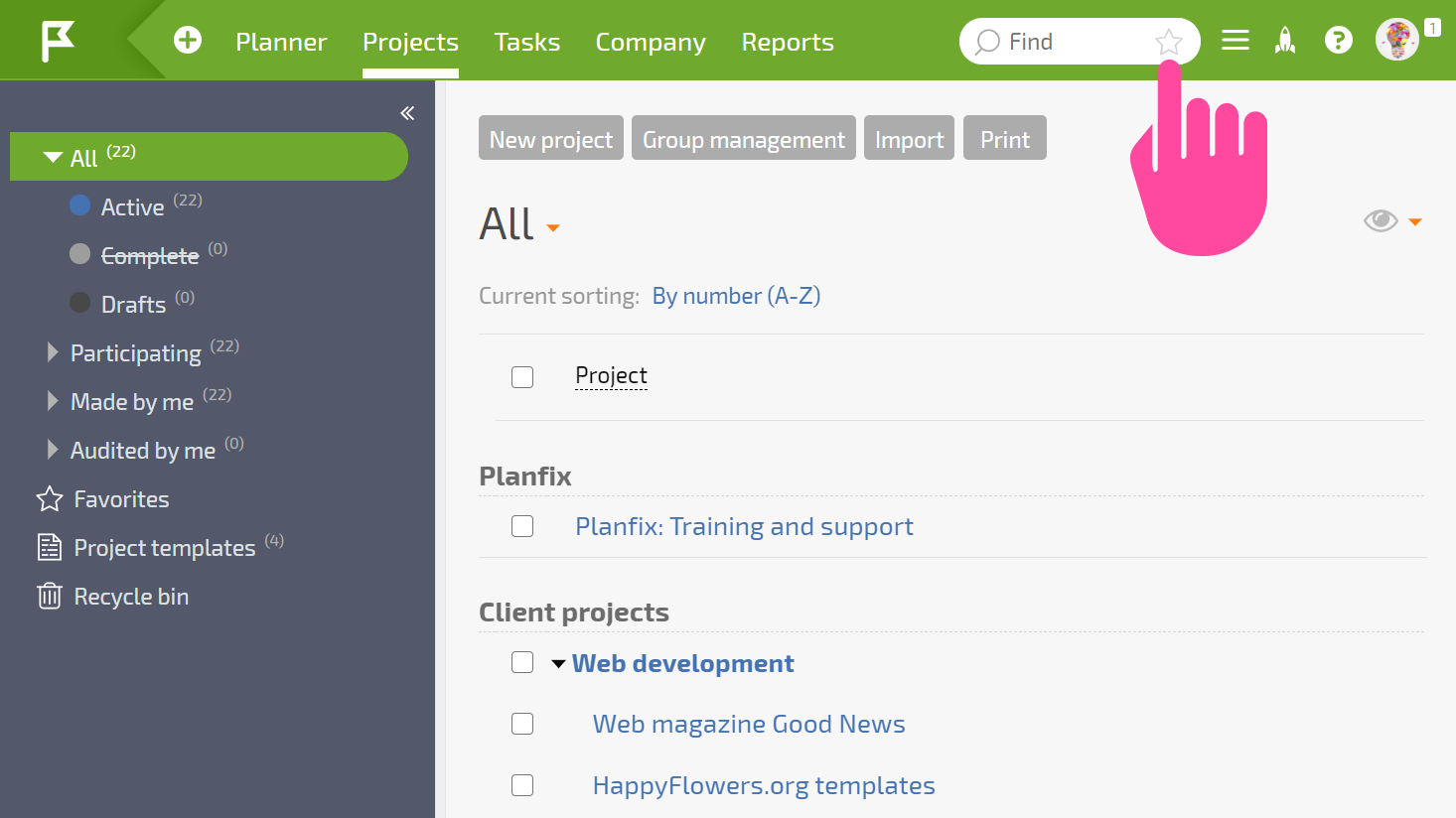The image size is (1456, 818).
Task: Toggle the eye view options icon
Action: point(1381,220)
